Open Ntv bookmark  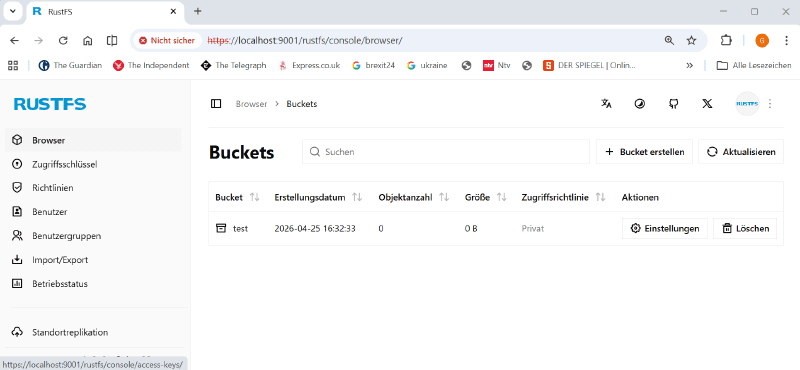[x=497, y=65]
